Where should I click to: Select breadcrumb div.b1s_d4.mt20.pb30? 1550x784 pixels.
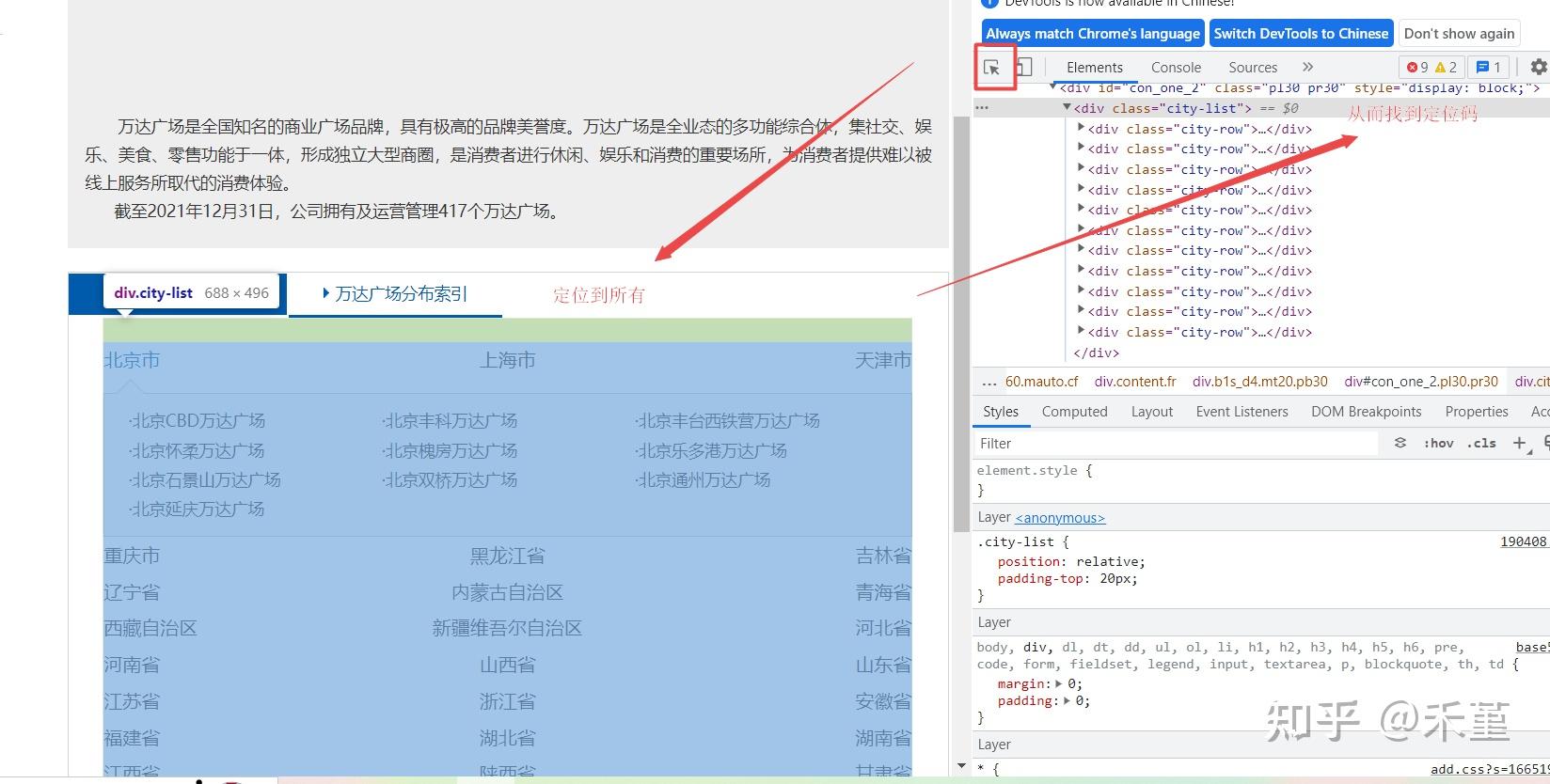click(1260, 382)
